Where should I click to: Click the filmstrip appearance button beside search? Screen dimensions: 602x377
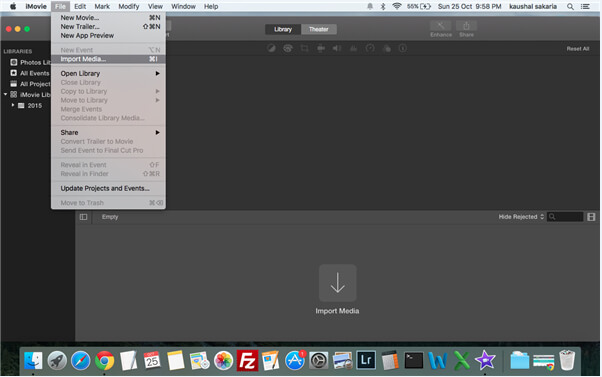pos(591,217)
